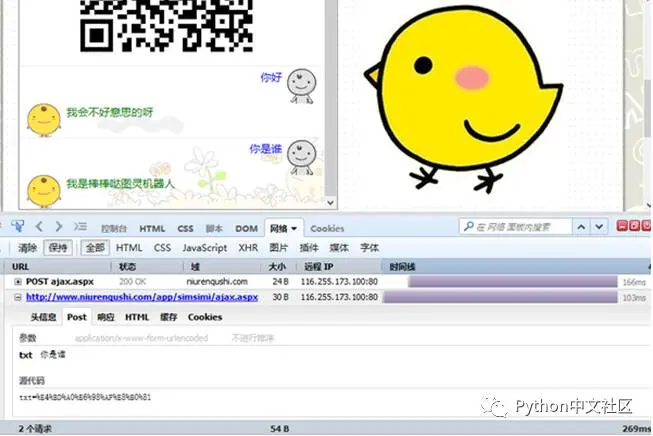
Task: Go forward with the right arrow icon
Action: (59, 227)
